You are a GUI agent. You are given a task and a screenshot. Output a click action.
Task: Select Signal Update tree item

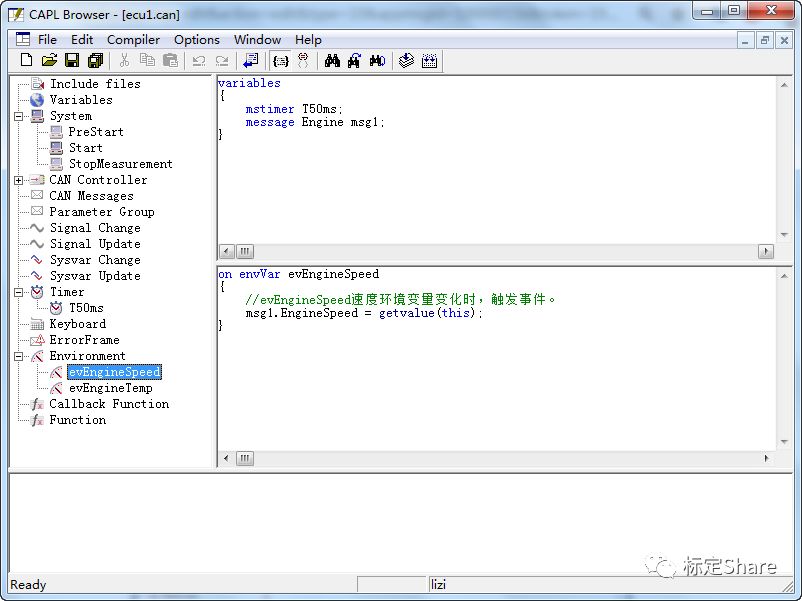point(95,244)
